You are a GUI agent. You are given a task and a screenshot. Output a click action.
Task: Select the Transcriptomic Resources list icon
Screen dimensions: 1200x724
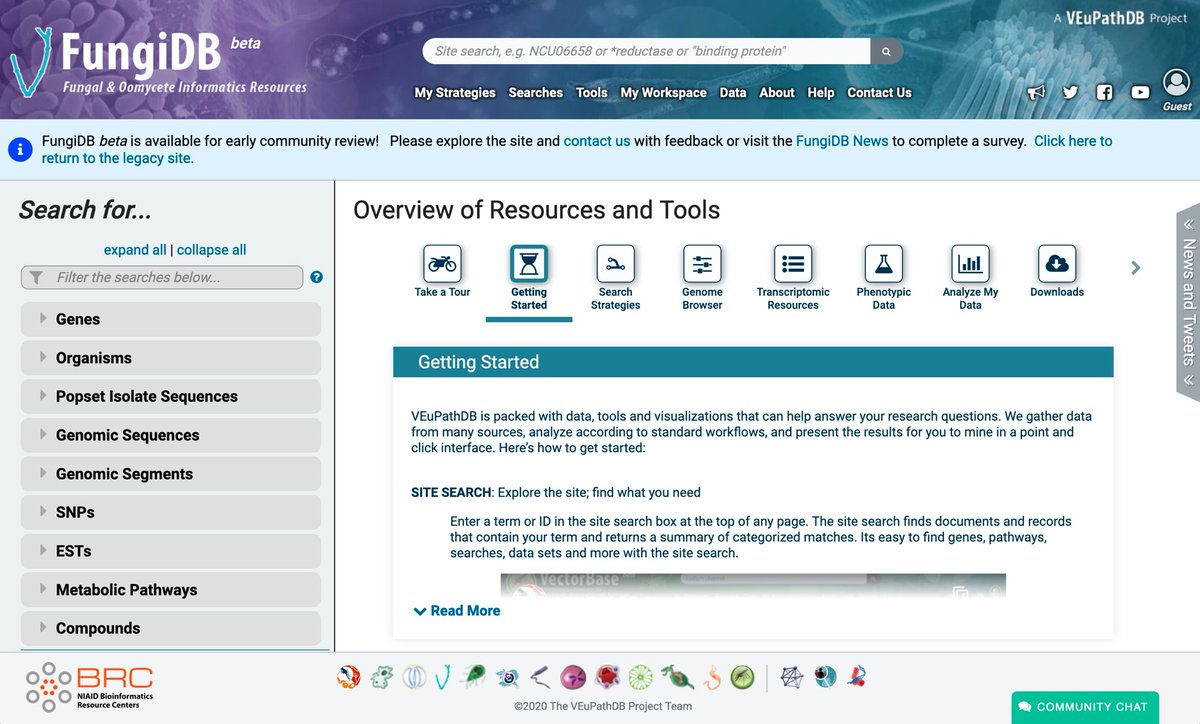point(793,264)
